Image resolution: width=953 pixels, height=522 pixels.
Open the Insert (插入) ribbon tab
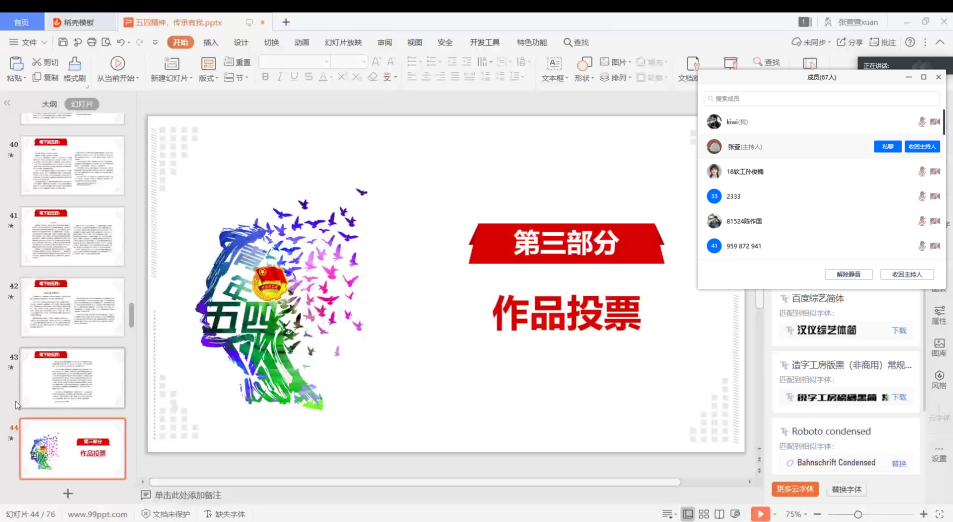pos(210,43)
